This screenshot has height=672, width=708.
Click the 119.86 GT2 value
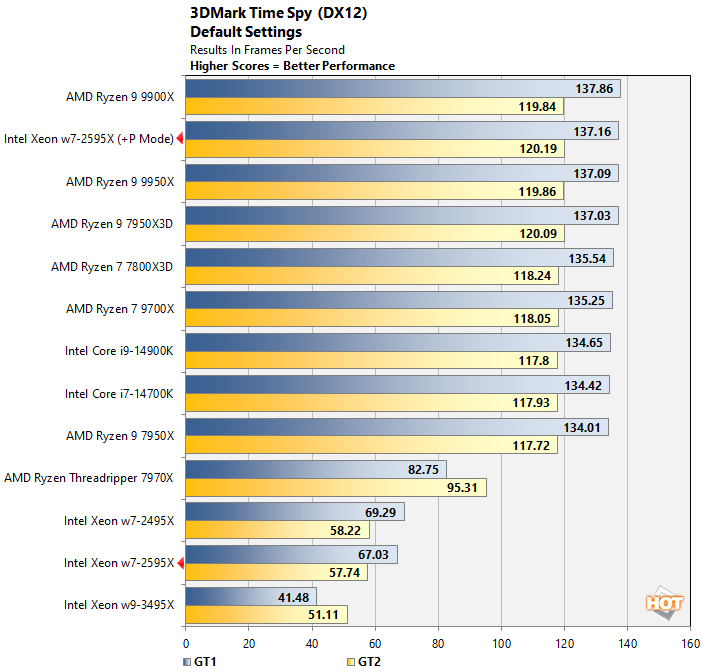537,191
